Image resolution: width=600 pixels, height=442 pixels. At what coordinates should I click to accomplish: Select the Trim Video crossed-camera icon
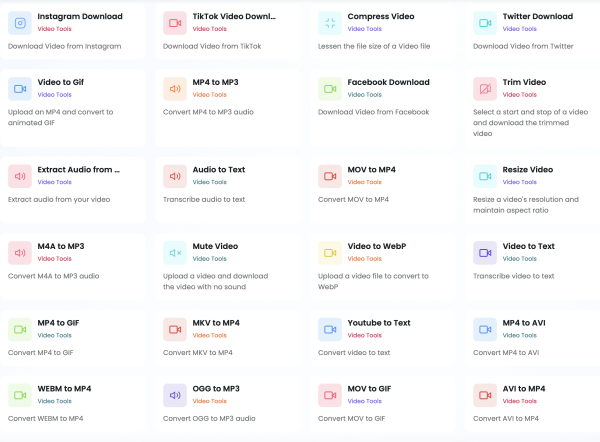tap(485, 89)
